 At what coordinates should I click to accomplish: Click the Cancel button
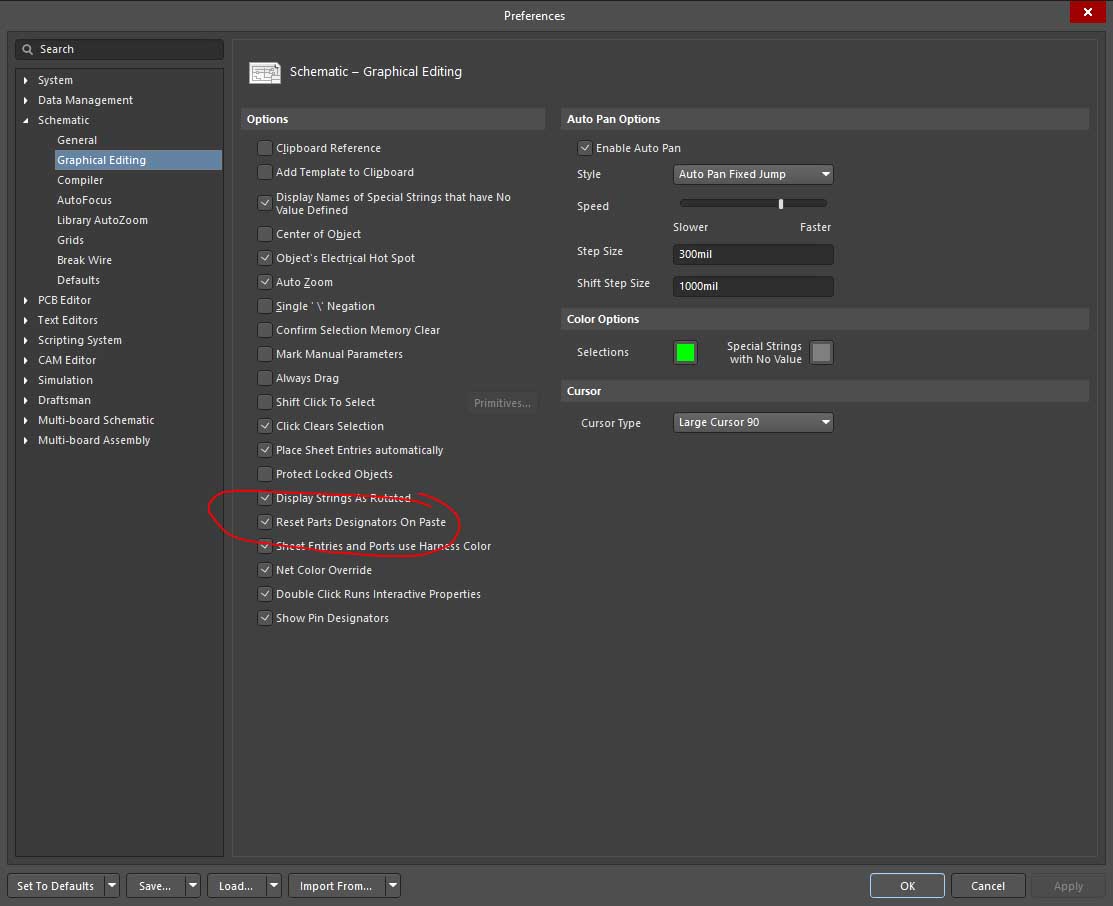[x=987, y=886]
